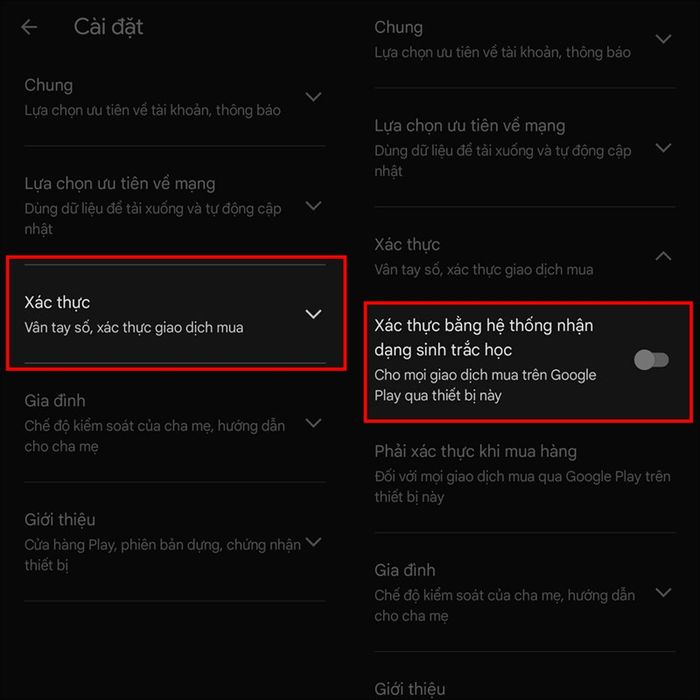Select left panel's Chung section title

pos(49,85)
